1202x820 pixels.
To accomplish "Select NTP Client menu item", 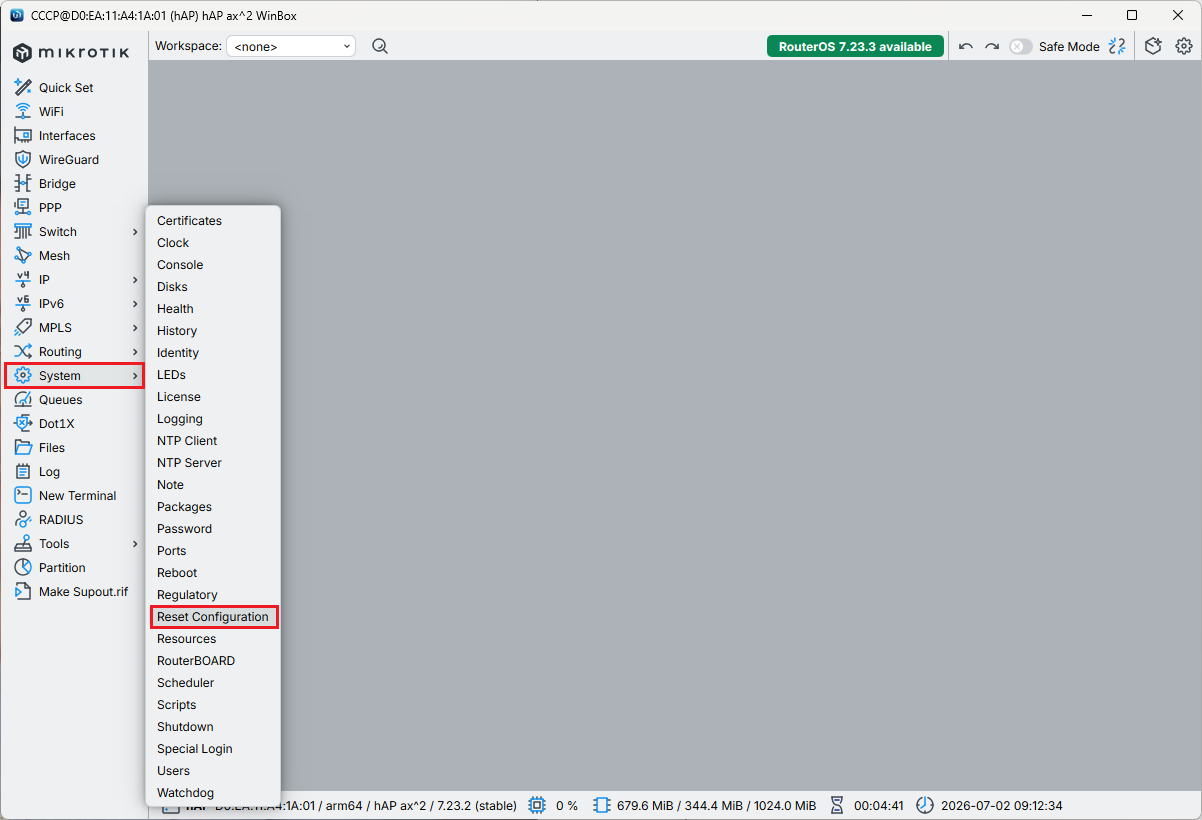I will (x=187, y=441).
